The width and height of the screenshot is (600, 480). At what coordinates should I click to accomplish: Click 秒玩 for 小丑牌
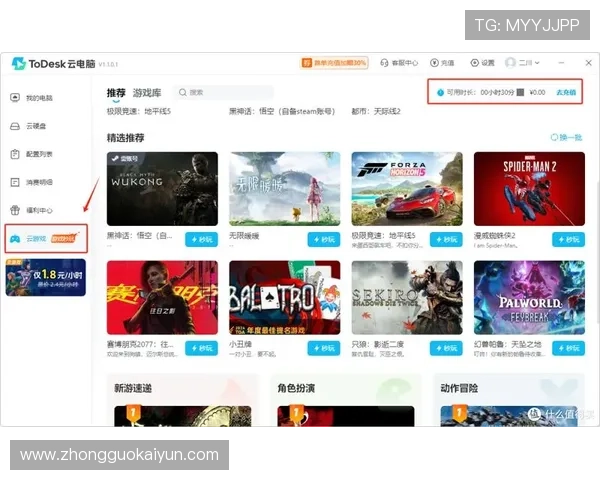pyautogui.click(x=324, y=348)
